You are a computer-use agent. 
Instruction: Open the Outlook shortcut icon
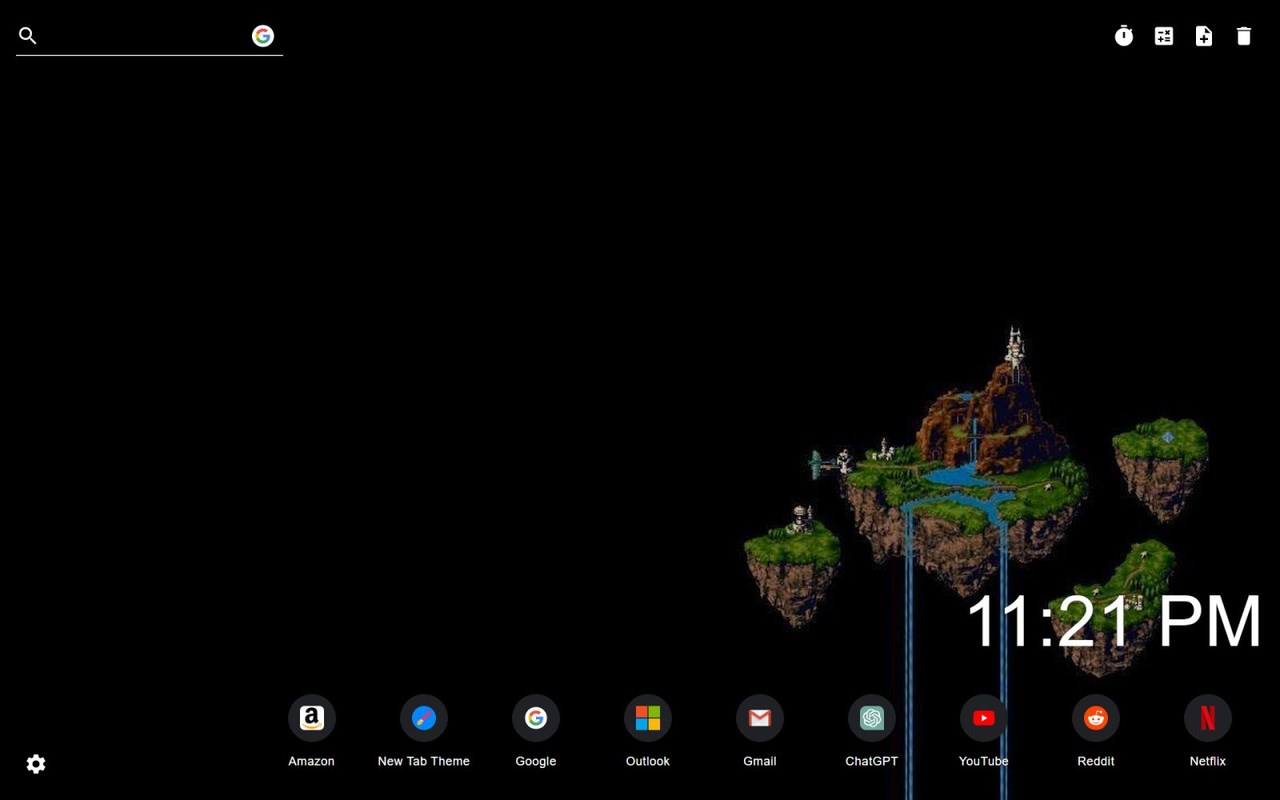[x=648, y=718]
